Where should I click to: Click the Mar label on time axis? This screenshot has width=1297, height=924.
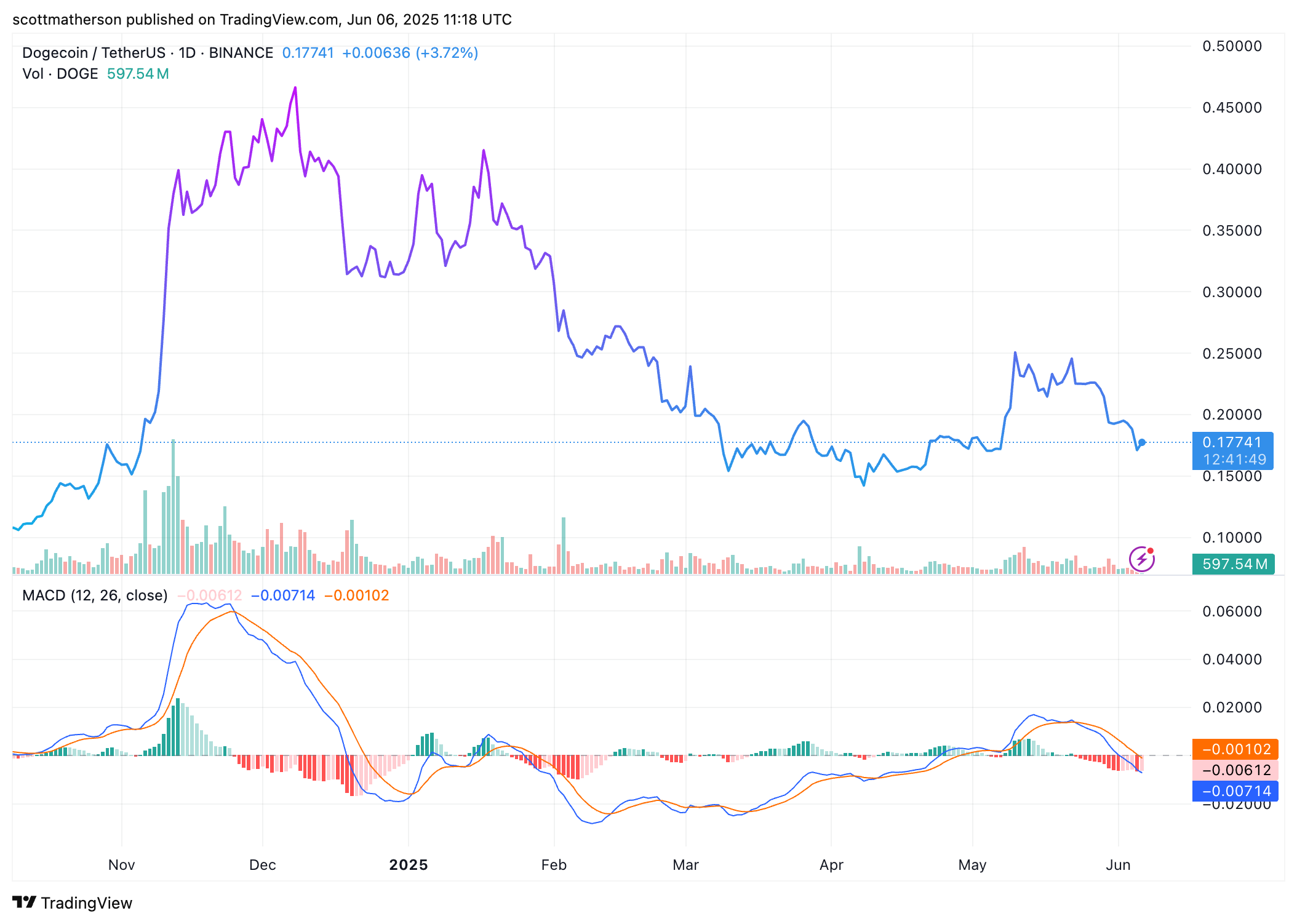[x=685, y=865]
